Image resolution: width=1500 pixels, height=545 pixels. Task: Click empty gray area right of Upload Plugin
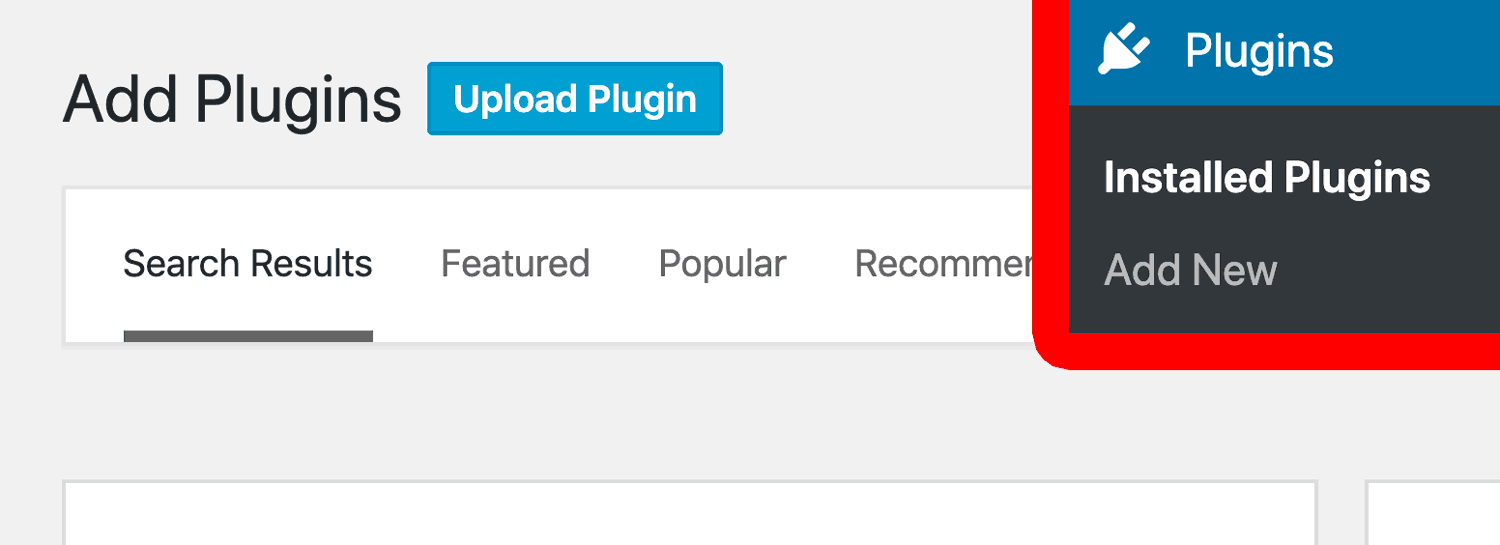(870, 100)
